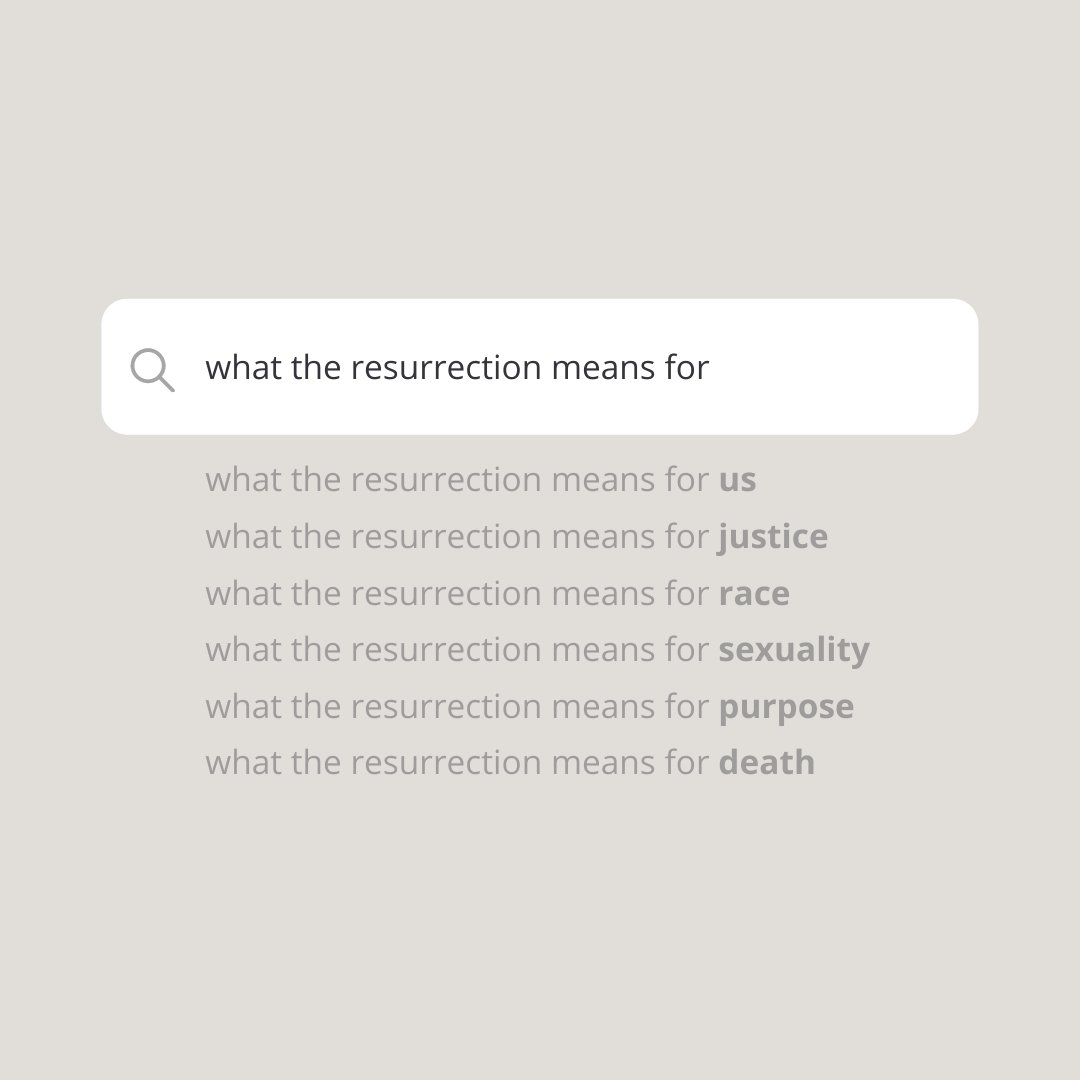Select suggestion ending with 'us'
1080x1080 pixels.
click(480, 479)
